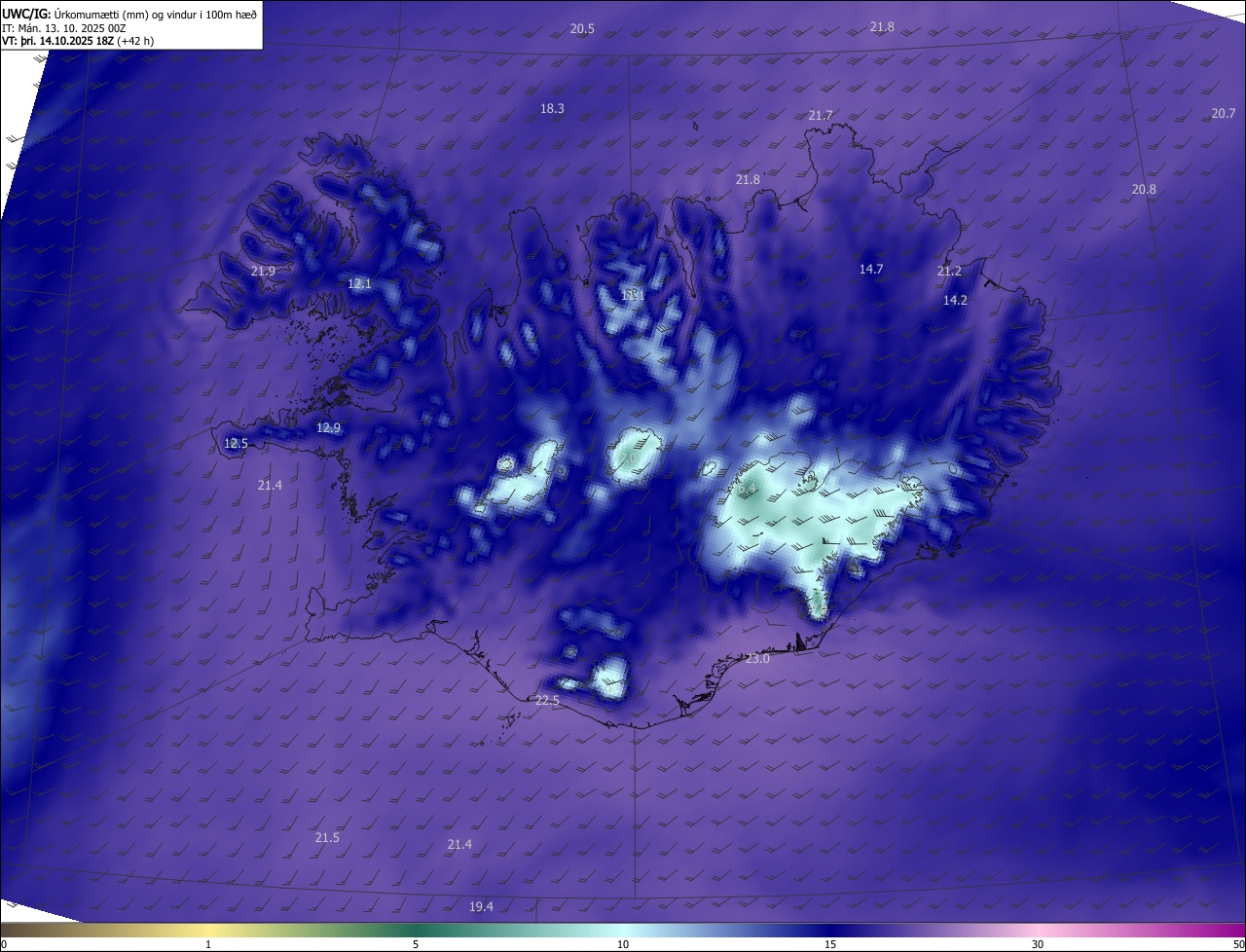Viewport: 1246px width, 952px height.
Task: Click the map value 21.7
Action: (821, 116)
